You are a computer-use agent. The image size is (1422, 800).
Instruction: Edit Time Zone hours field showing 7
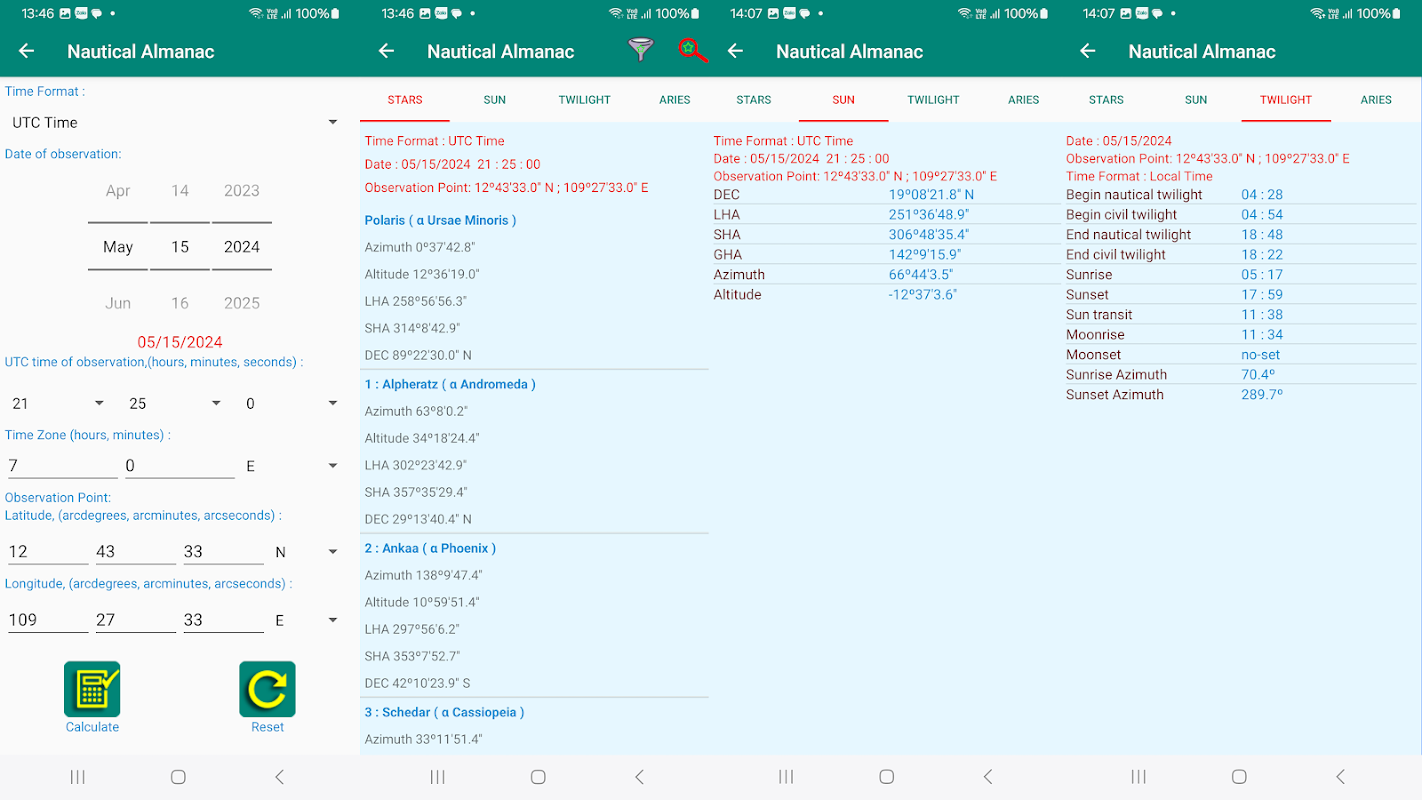click(x=62, y=466)
